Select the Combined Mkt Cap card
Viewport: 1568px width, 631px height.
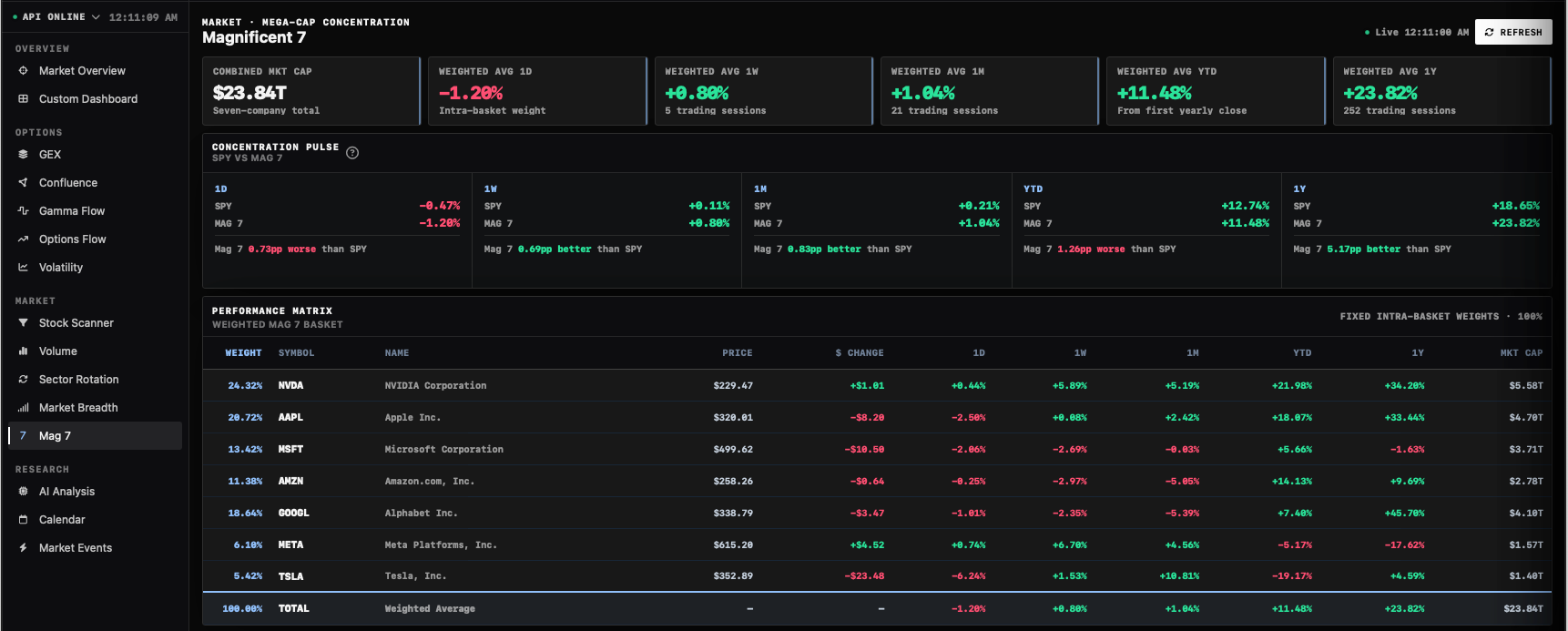pos(311,91)
